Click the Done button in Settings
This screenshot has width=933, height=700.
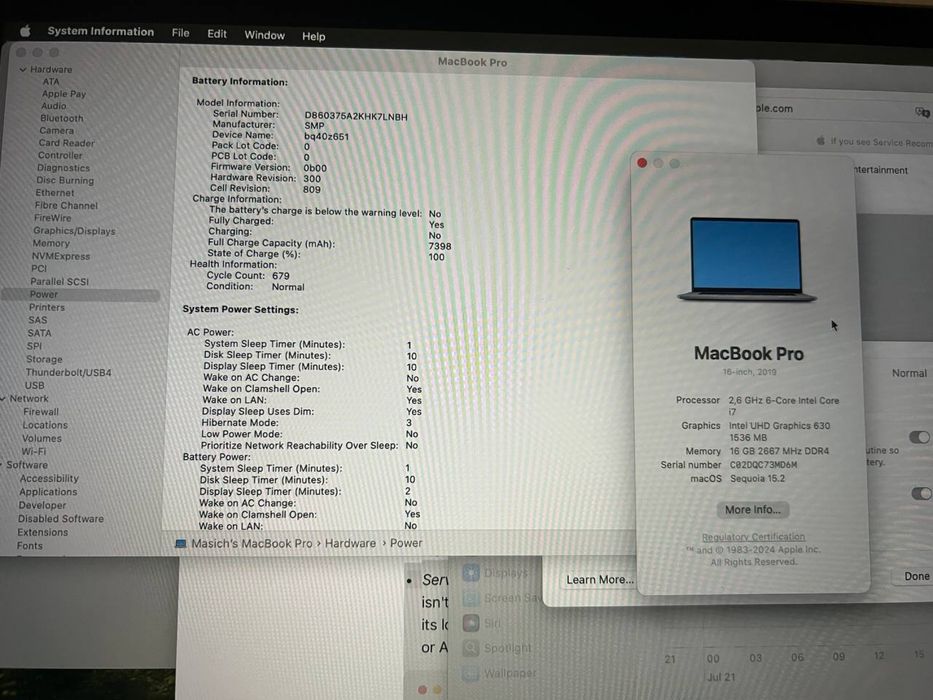point(916,576)
